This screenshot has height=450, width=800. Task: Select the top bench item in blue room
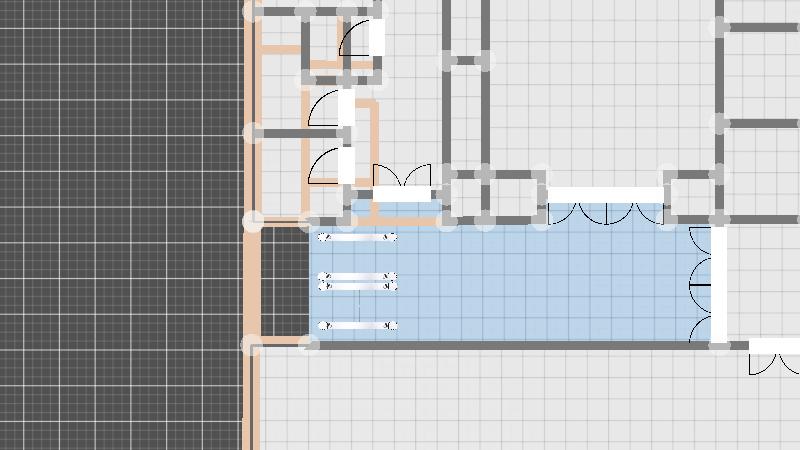point(357,237)
